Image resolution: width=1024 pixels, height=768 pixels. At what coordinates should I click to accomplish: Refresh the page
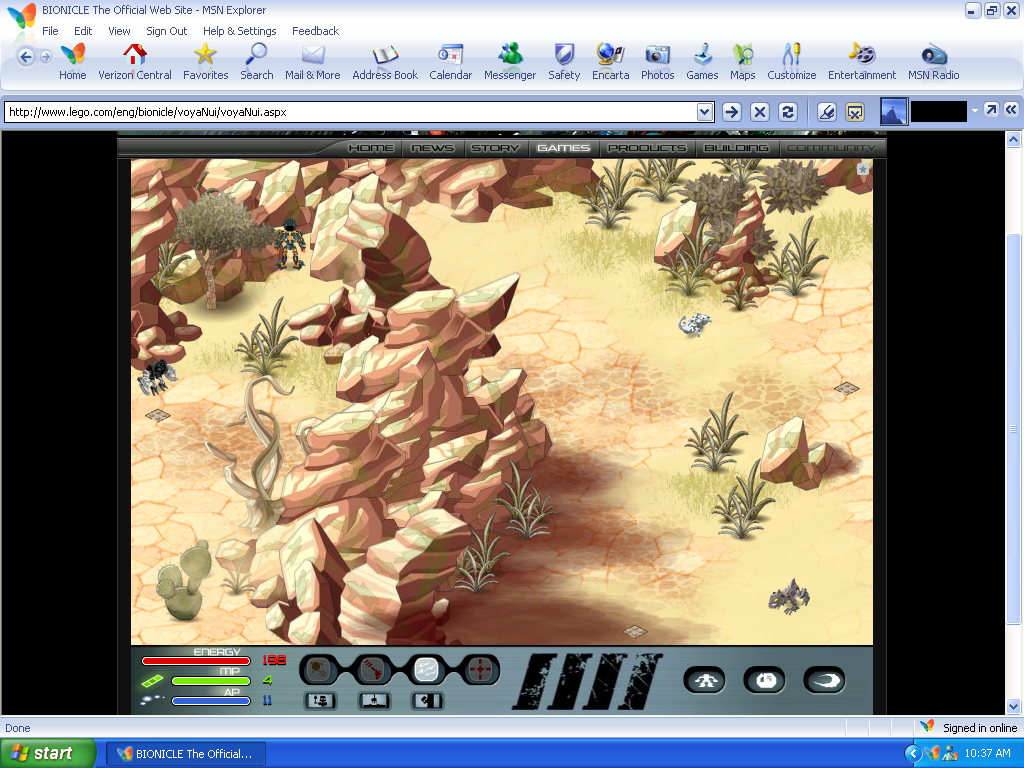point(788,112)
